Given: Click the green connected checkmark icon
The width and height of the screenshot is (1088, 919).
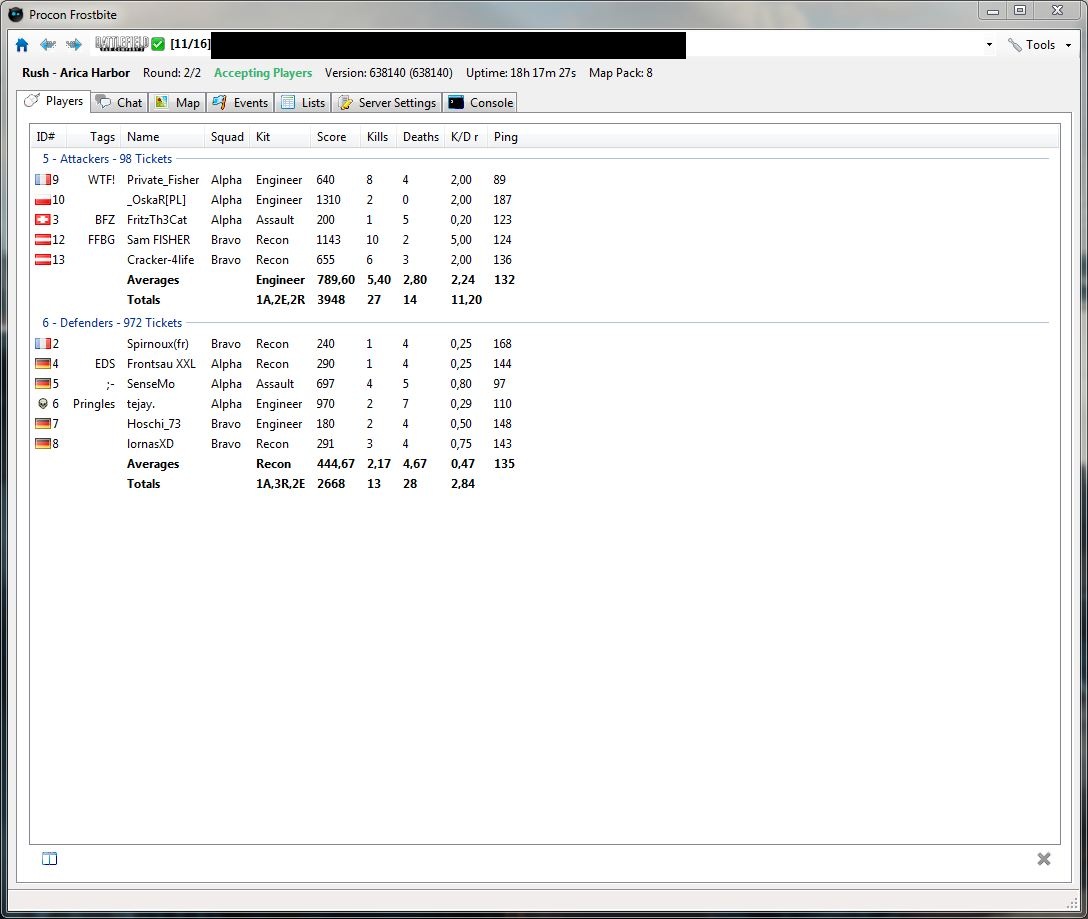Looking at the screenshot, I should coord(158,44).
